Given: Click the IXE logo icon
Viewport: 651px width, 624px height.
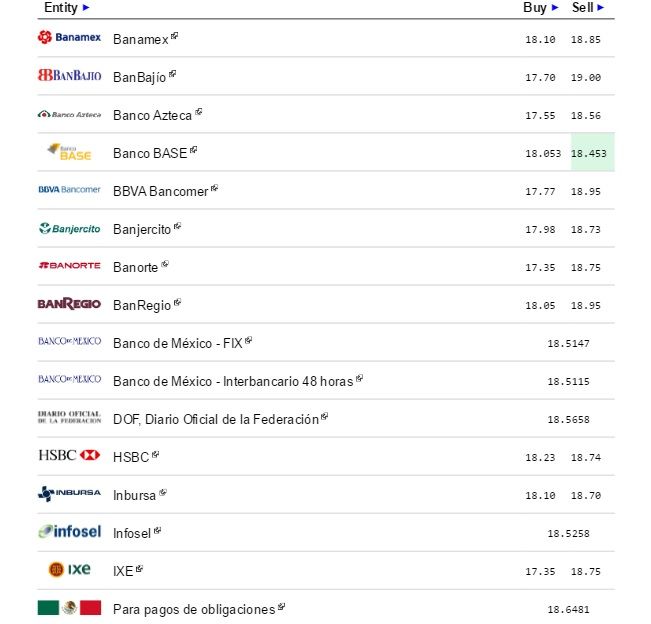Looking at the screenshot, I should [69, 570].
